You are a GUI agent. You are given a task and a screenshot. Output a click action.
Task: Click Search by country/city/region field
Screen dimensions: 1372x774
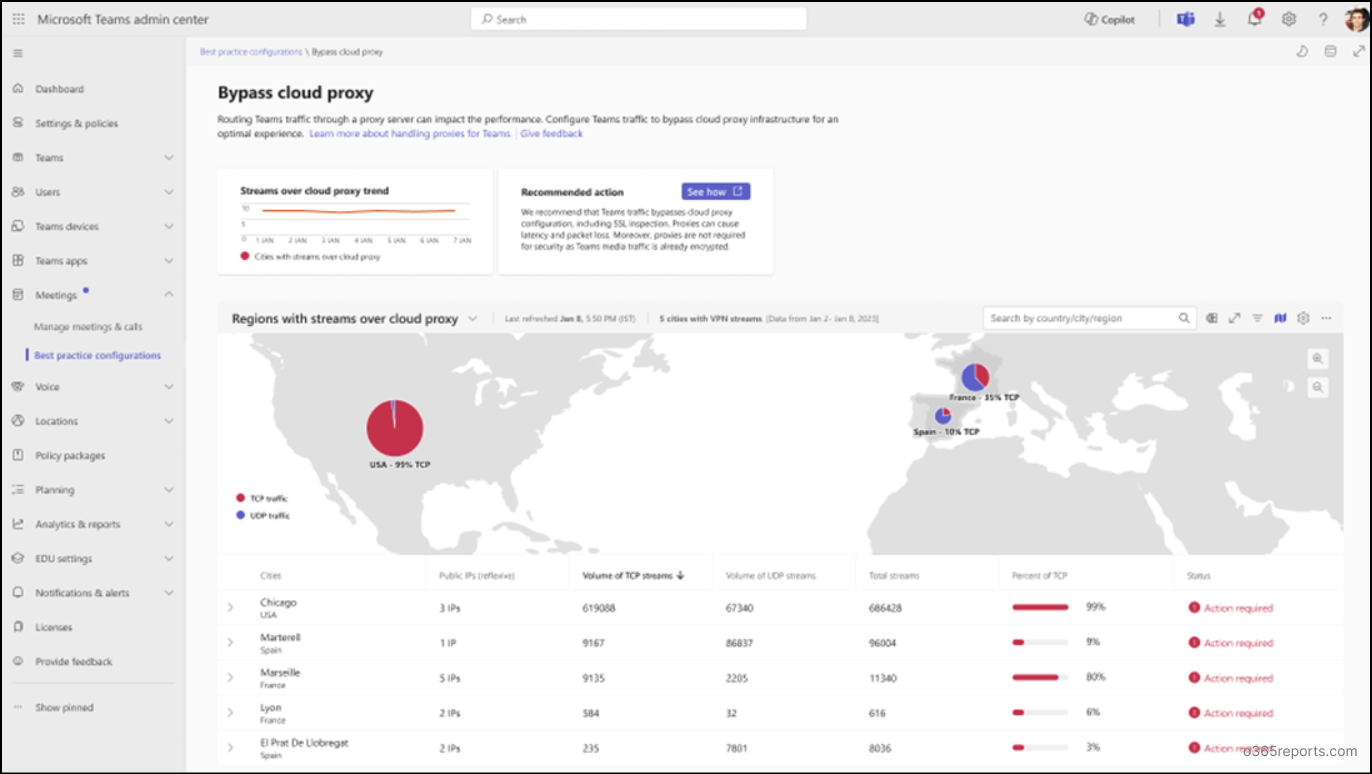(x=1089, y=318)
